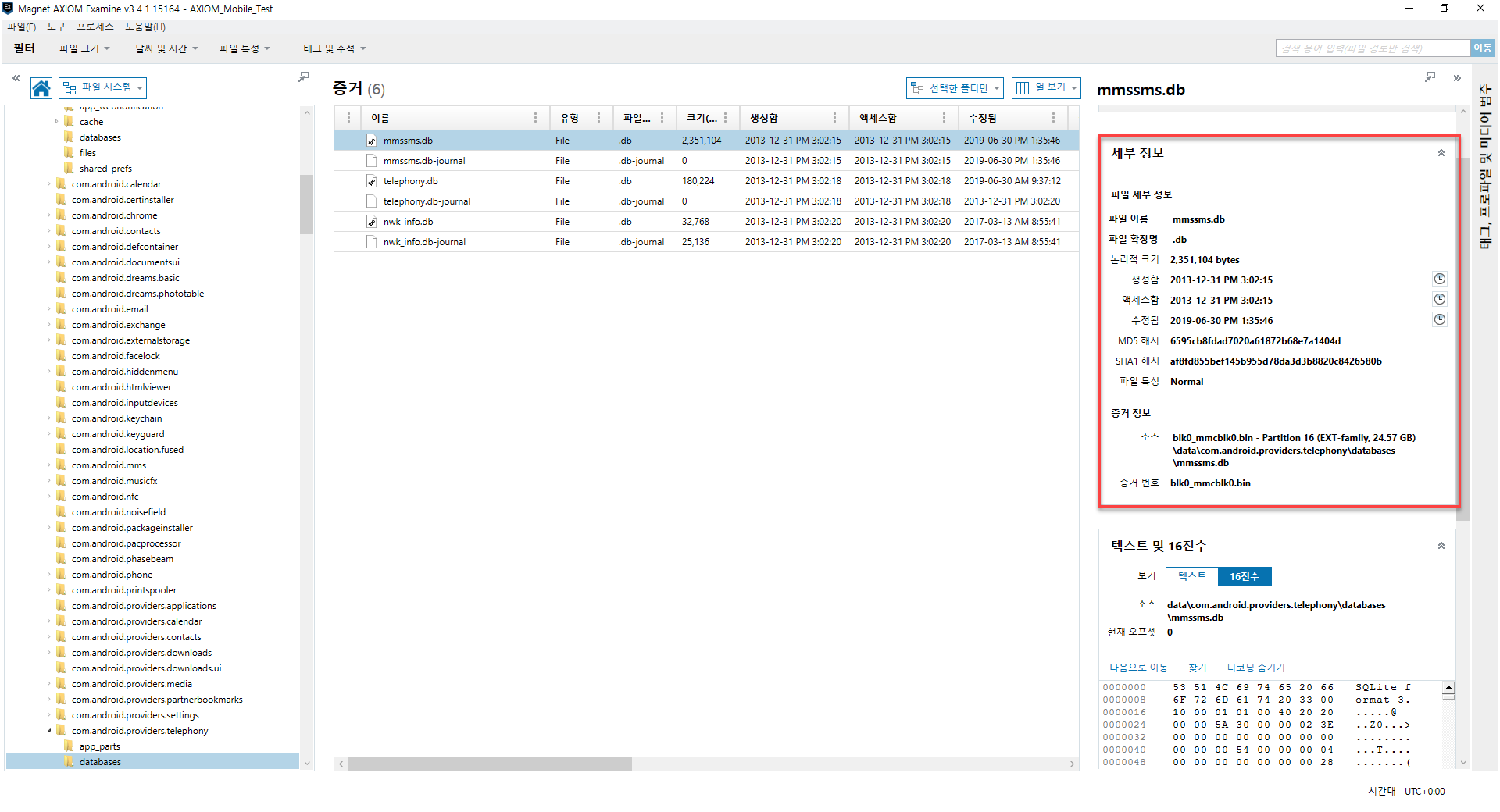
Task: Click the mmssms.db-journal file icon
Action: [x=372, y=161]
